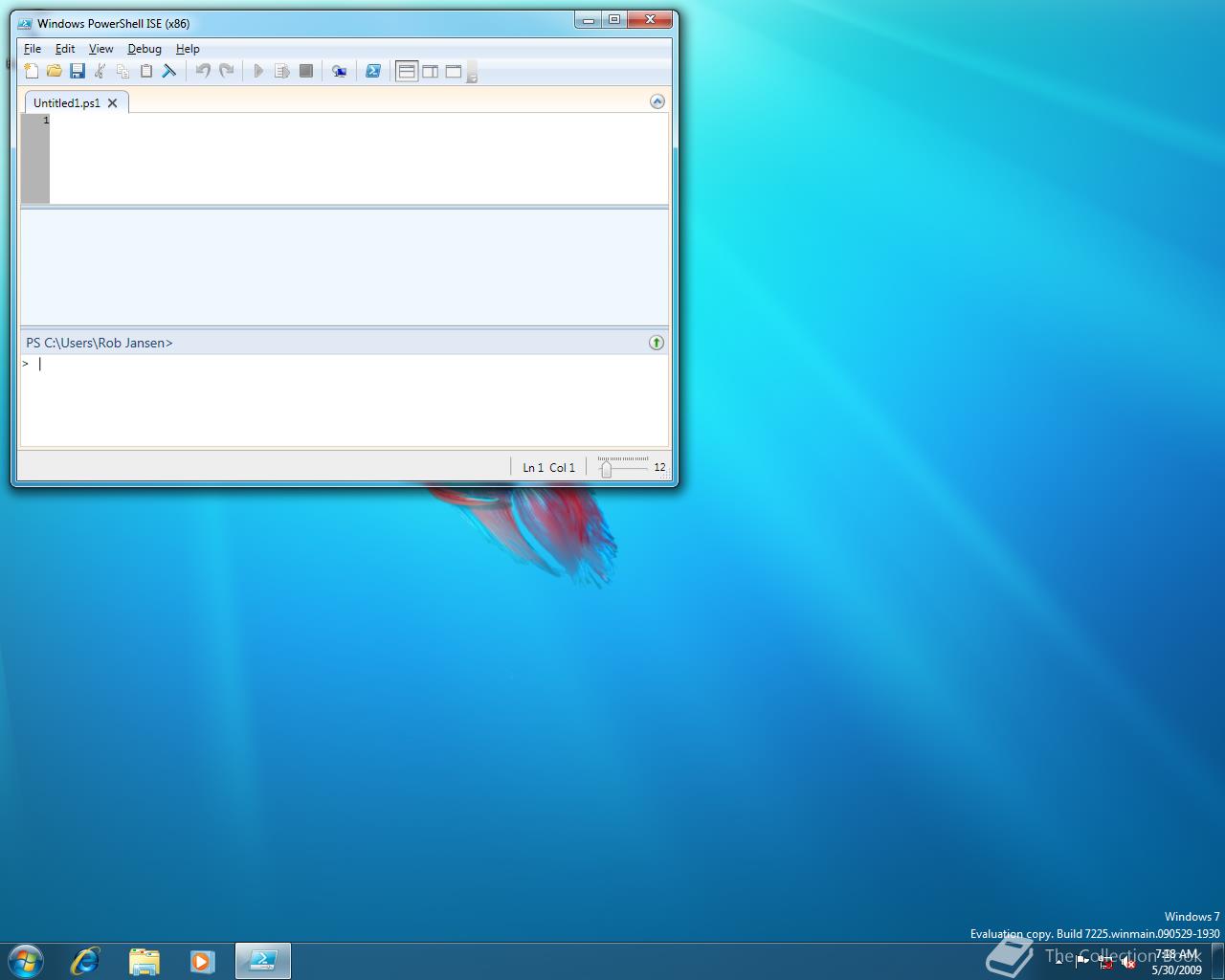This screenshot has height=980, width=1225.
Task: Click the Redo arrow icon
Action: tap(226, 71)
